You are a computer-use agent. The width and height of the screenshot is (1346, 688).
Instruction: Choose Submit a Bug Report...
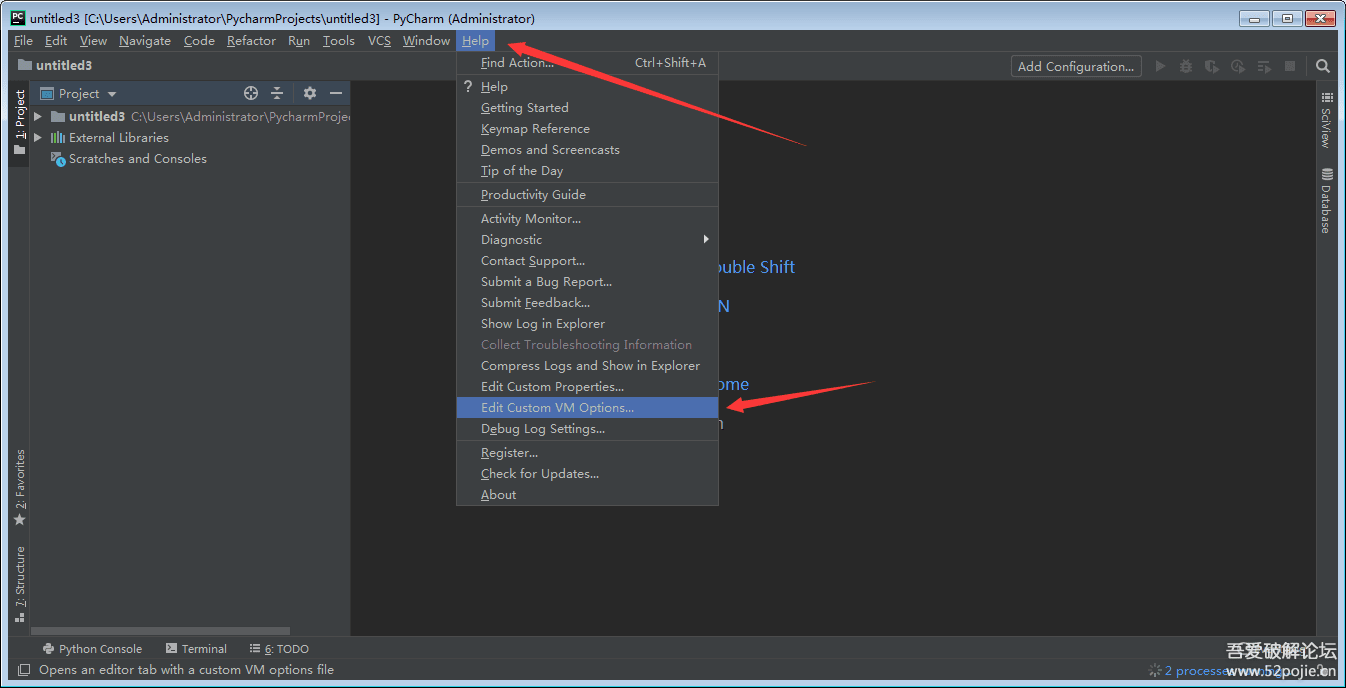[587, 282]
